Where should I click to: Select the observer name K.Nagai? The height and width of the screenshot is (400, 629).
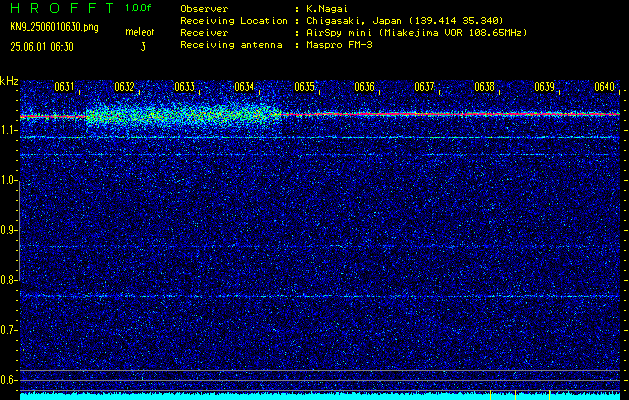click(327, 9)
